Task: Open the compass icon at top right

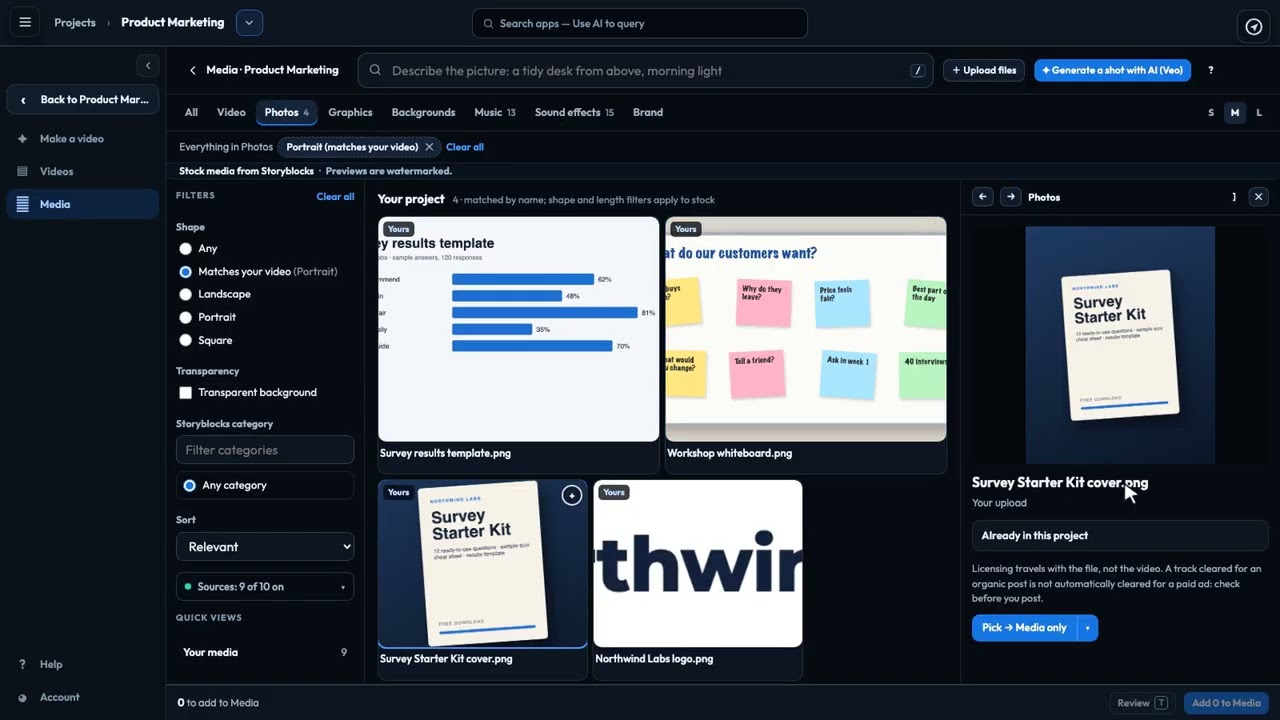Action: click(1254, 26)
